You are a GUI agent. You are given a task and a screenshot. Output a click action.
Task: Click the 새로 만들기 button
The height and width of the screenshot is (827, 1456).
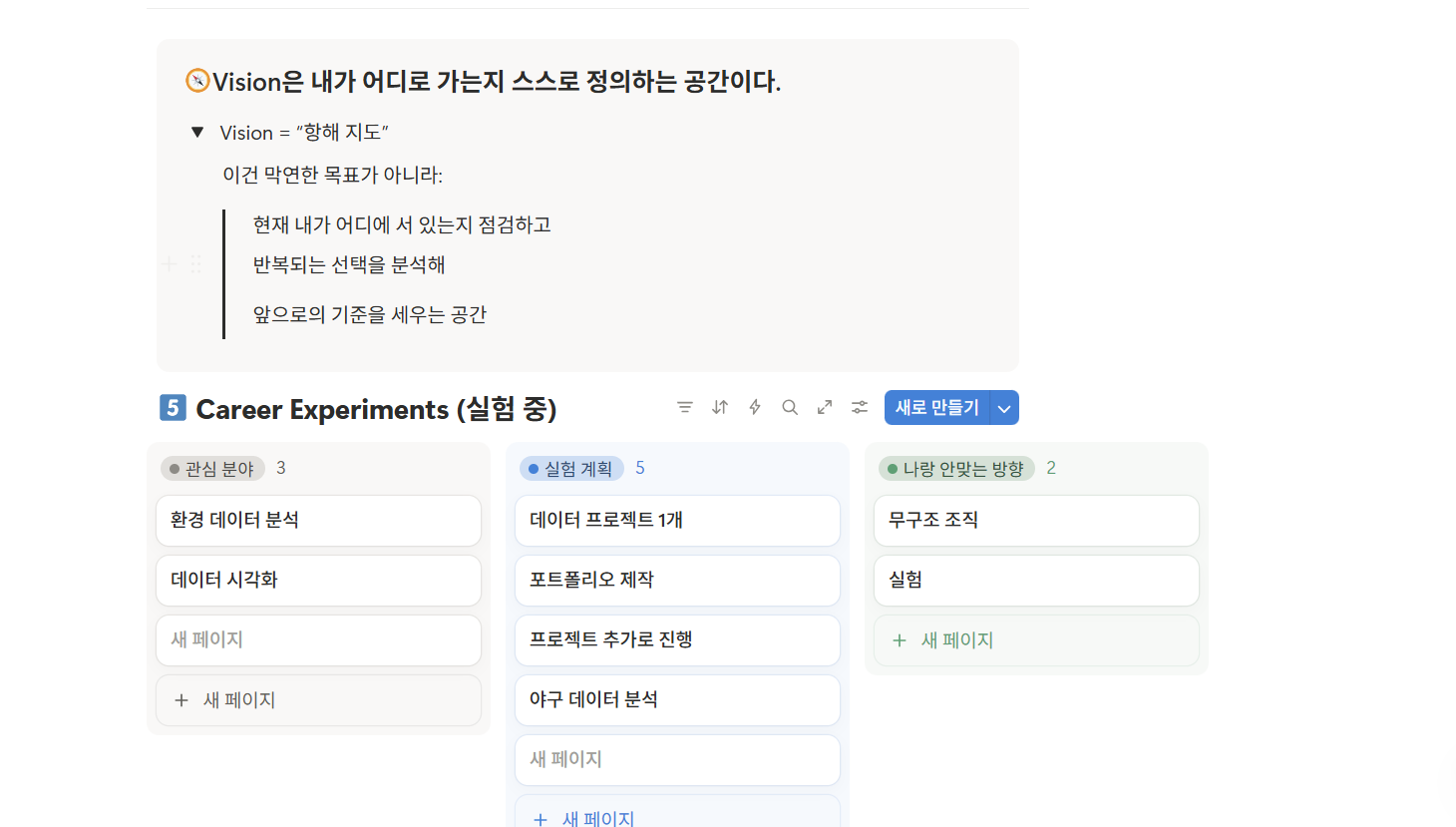(936, 408)
